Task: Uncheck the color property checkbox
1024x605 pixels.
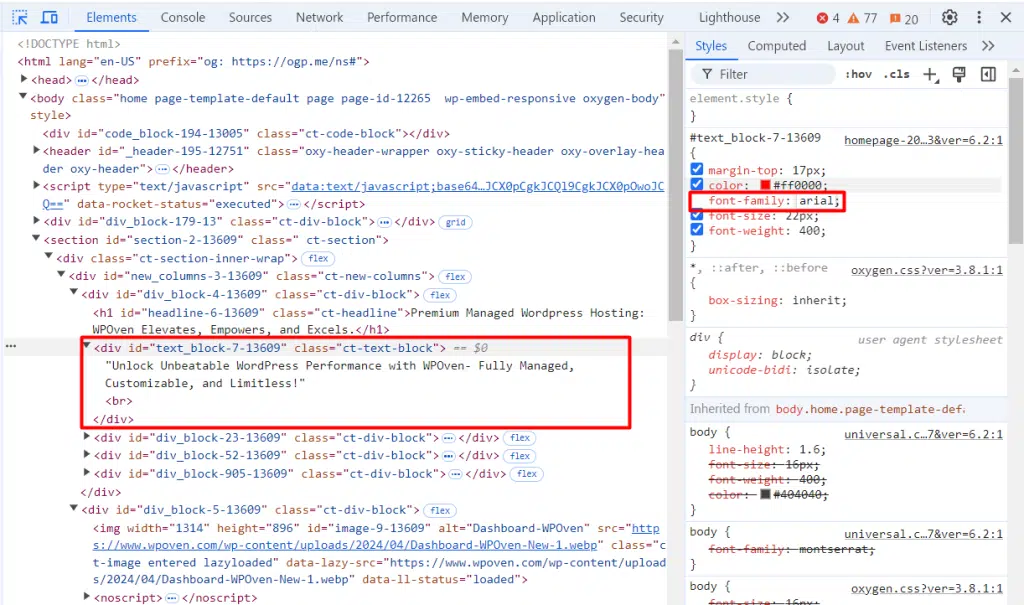Action: click(x=697, y=185)
